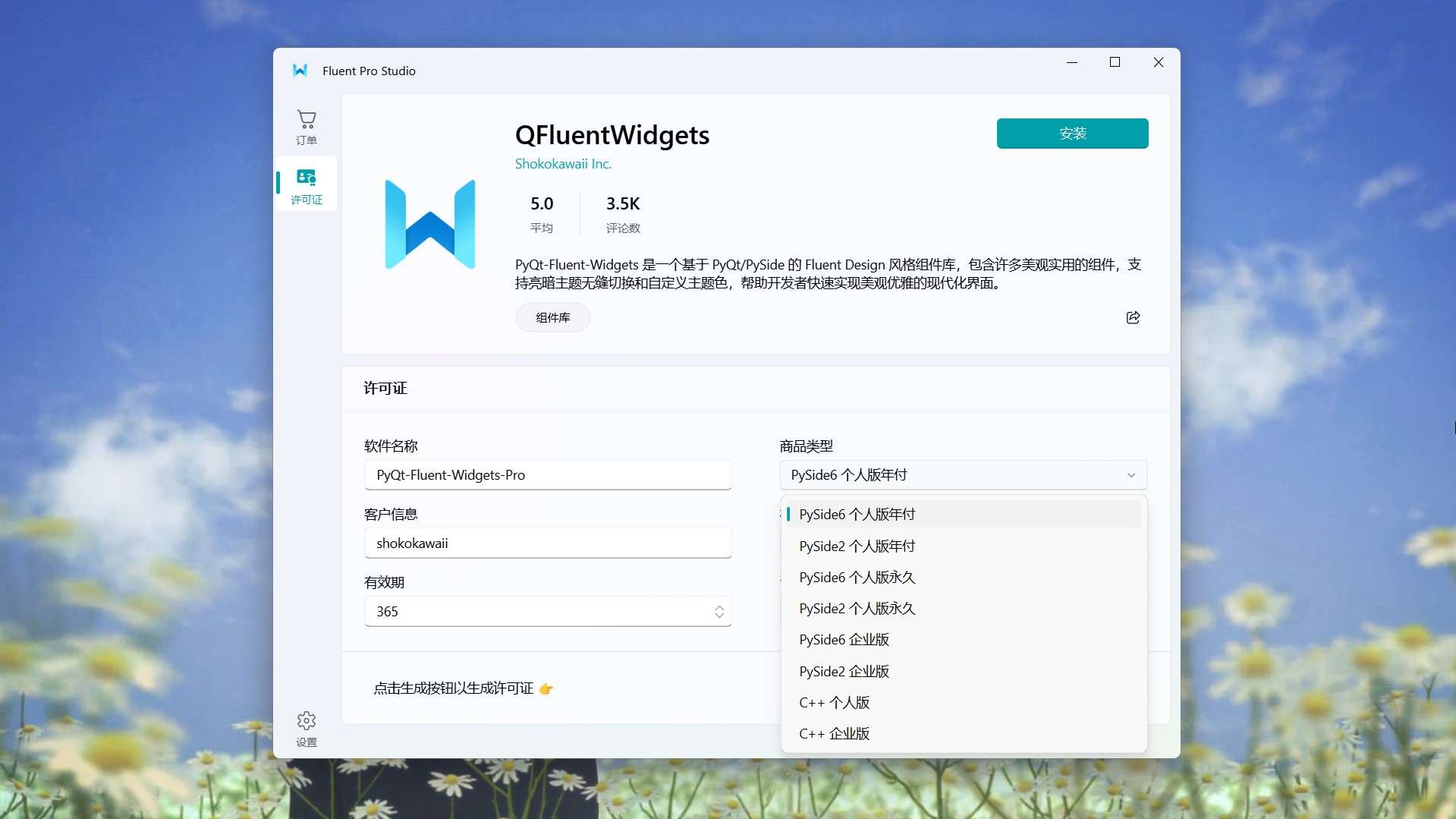The image size is (1456, 819).
Task: Choose PySide2 个人版年付 option
Action: click(963, 546)
